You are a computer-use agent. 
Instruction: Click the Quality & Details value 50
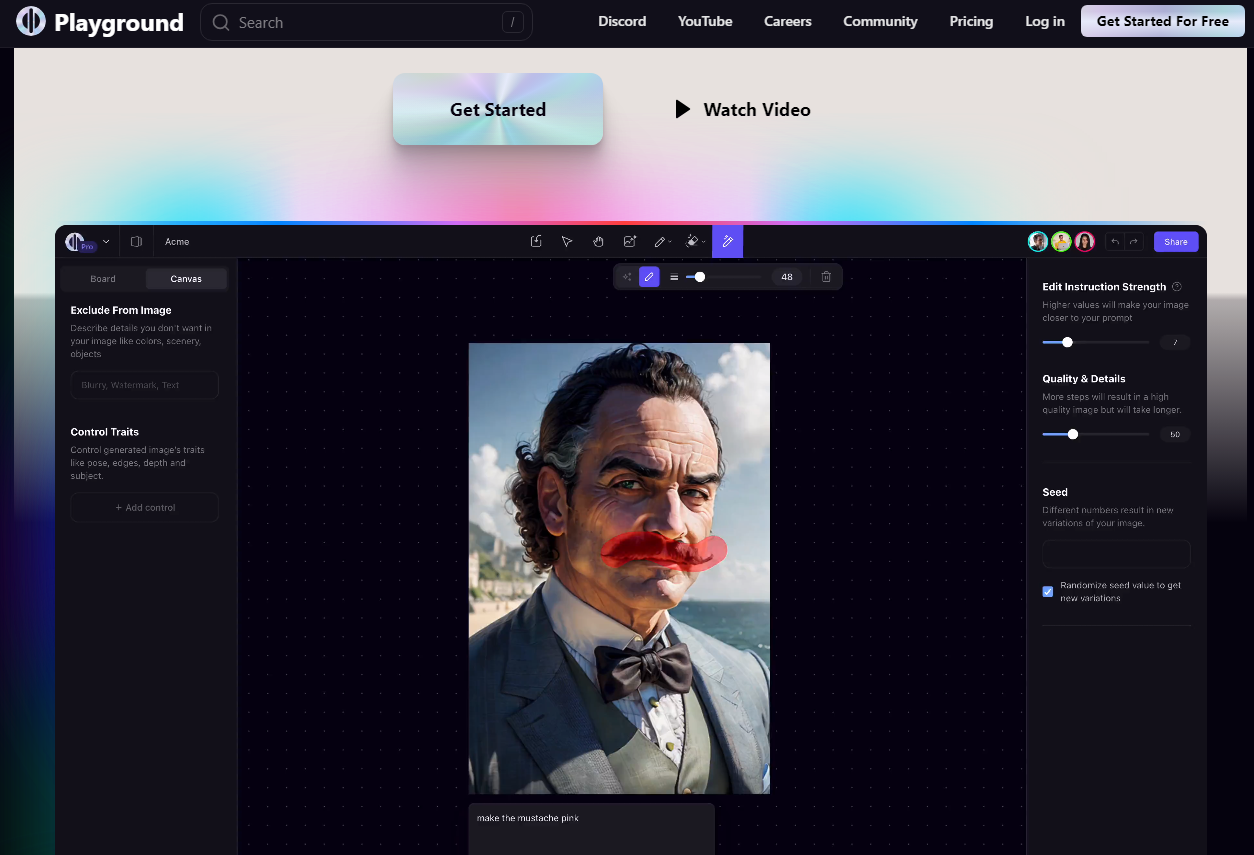(1175, 434)
